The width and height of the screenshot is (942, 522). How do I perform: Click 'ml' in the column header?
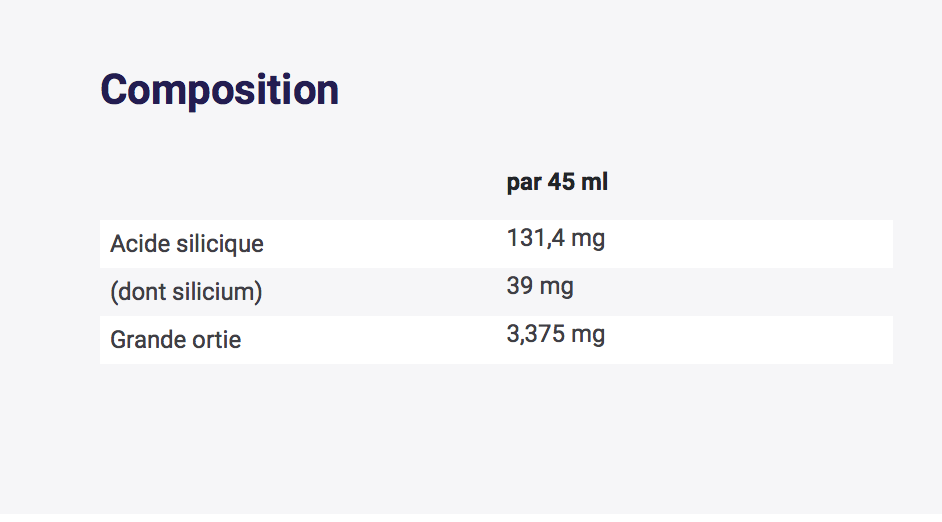(x=597, y=182)
